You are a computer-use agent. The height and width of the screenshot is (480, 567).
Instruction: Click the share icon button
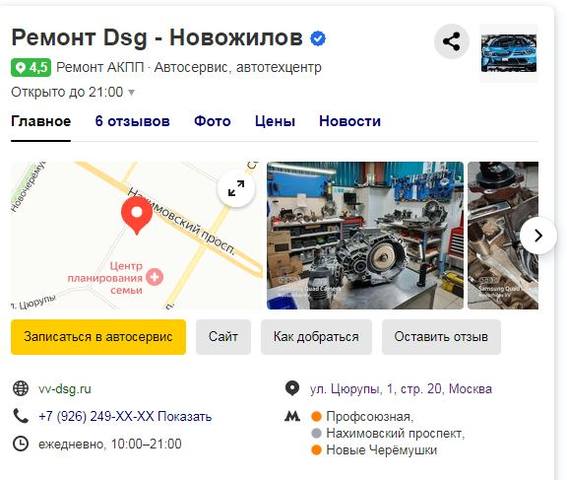pos(451,42)
